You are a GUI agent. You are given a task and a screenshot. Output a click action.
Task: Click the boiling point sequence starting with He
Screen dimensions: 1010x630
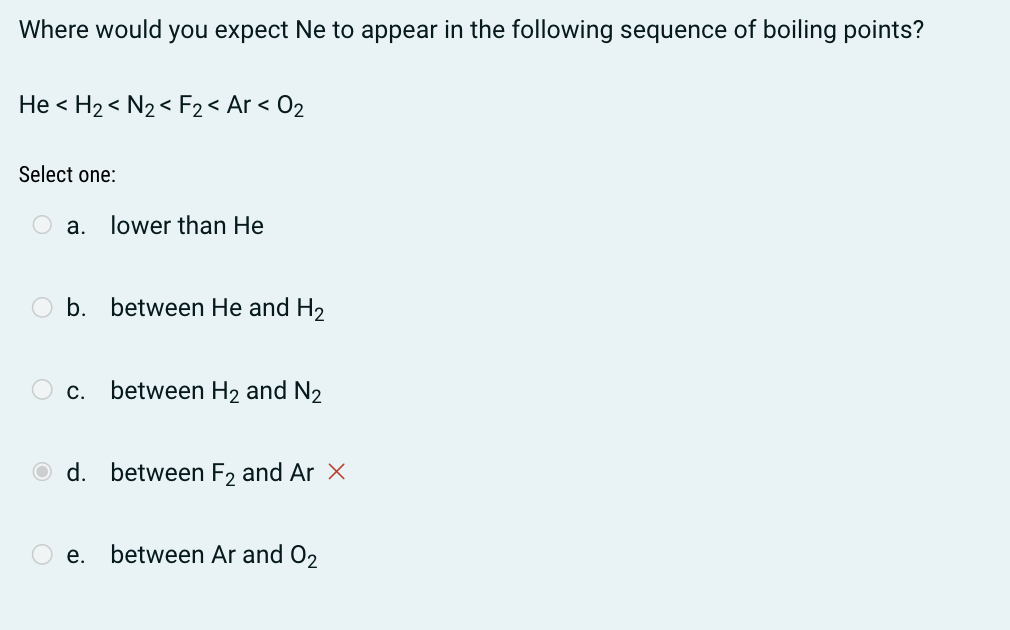tap(161, 106)
